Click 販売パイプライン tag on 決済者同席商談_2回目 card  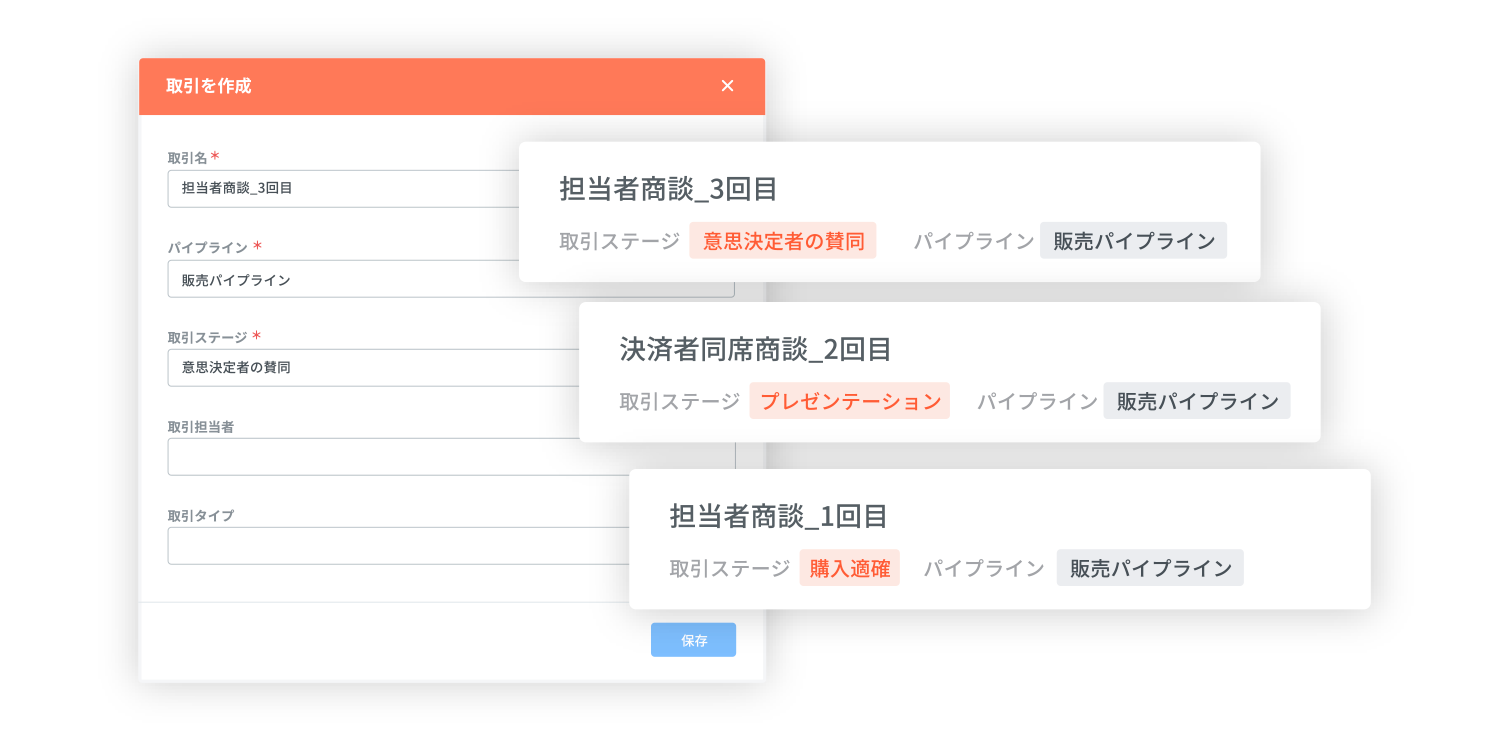tap(1197, 401)
